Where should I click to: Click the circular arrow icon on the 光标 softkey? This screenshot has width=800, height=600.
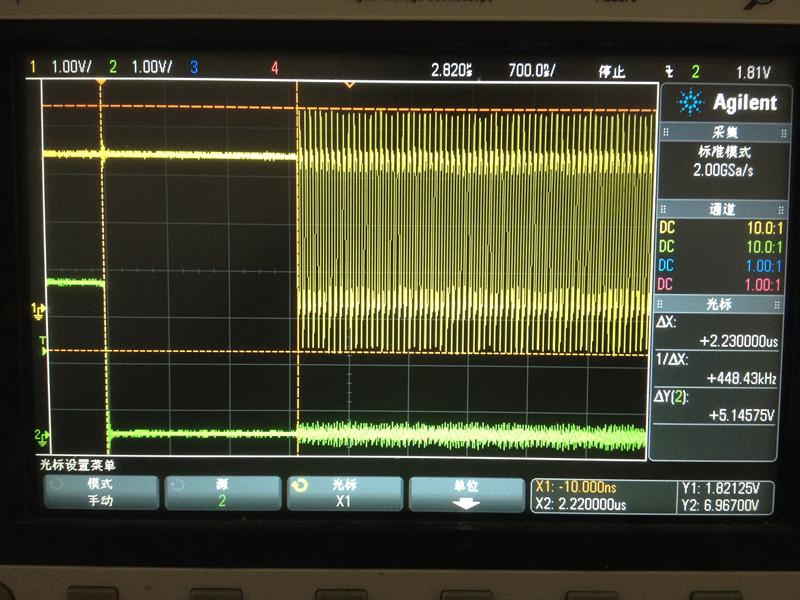click(x=299, y=485)
